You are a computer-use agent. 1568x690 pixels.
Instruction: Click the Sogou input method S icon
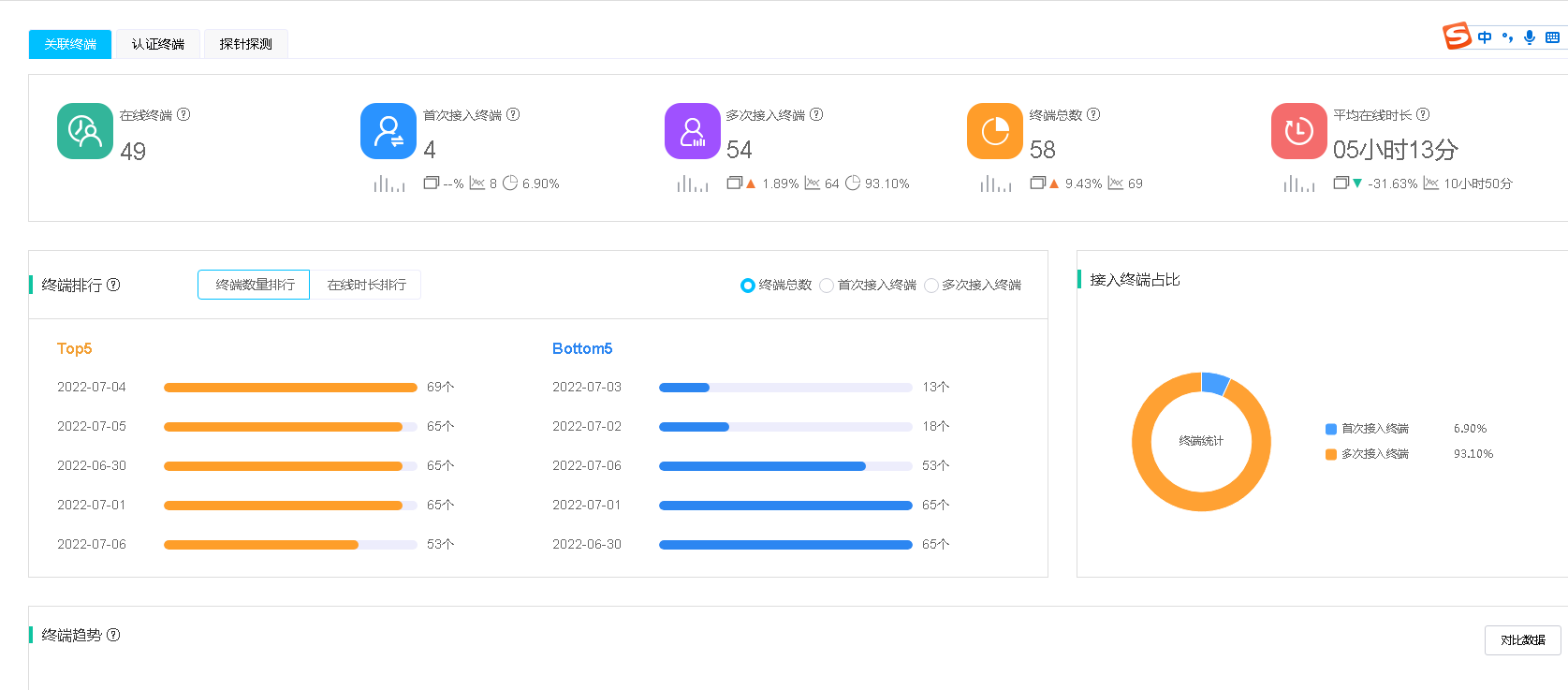1457,37
